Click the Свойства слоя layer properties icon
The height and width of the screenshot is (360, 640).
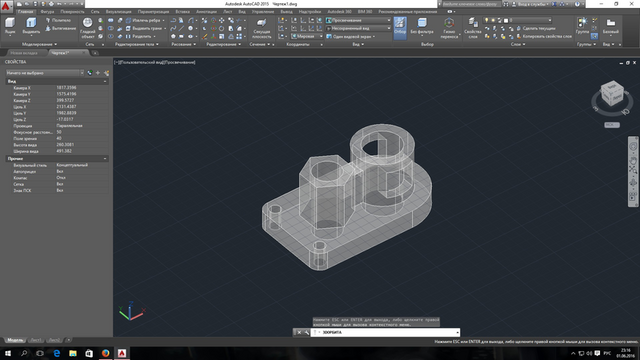click(x=473, y=28)
